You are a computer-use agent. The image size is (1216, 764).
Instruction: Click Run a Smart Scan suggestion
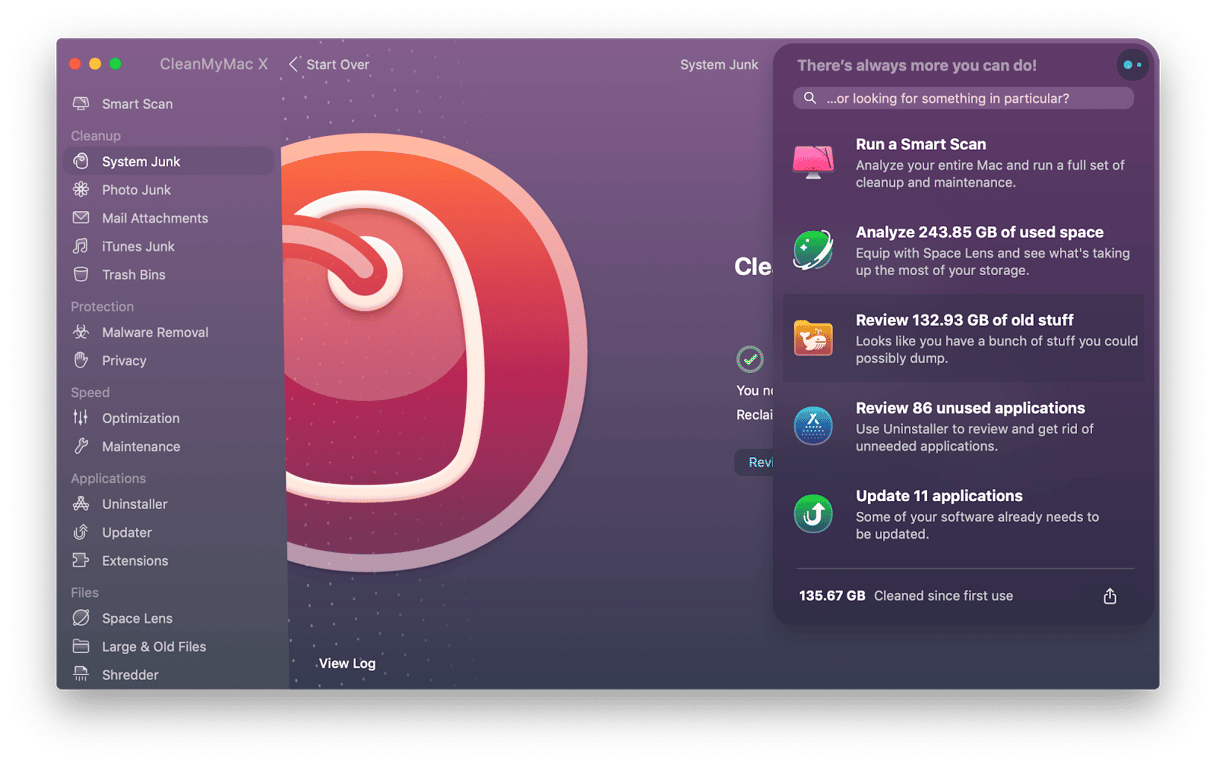[x=962, y=162]
